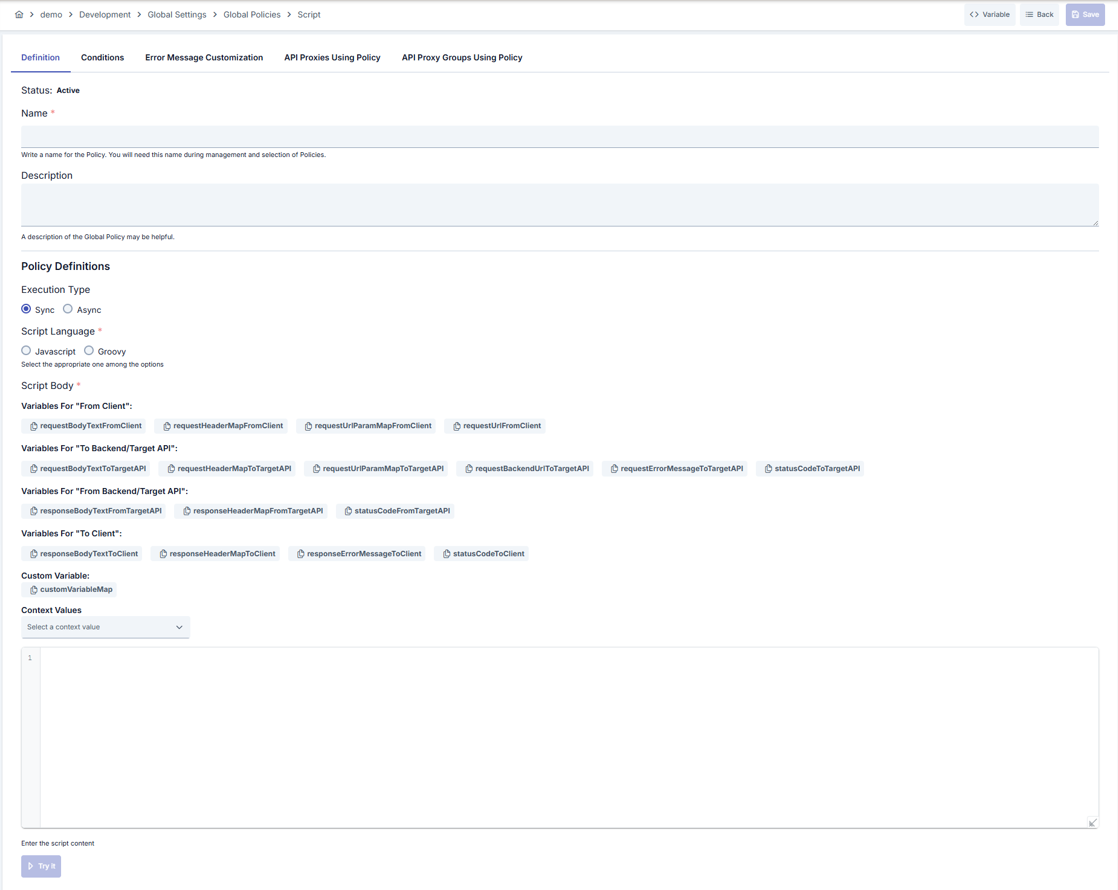Choose Javascript as script language
Screen dimensions: 1118x890
click(x=26, y=350)
